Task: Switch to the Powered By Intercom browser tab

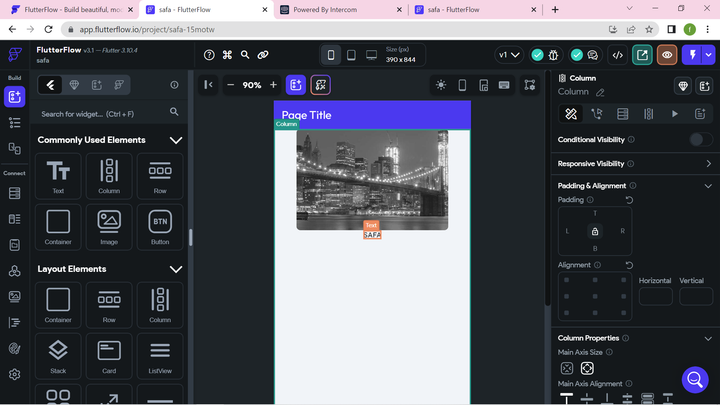Action: pyautogui.click(x=338, y=10)
